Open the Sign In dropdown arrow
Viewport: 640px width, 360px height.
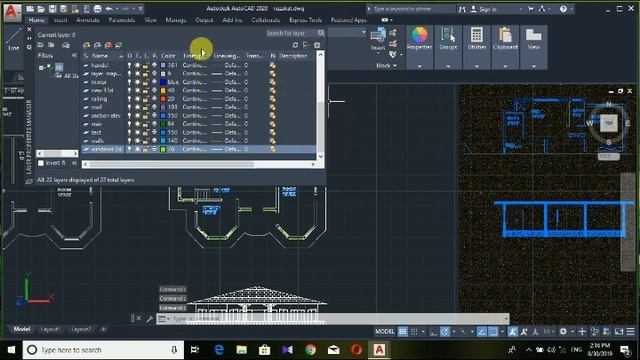[x=520, y=9]
